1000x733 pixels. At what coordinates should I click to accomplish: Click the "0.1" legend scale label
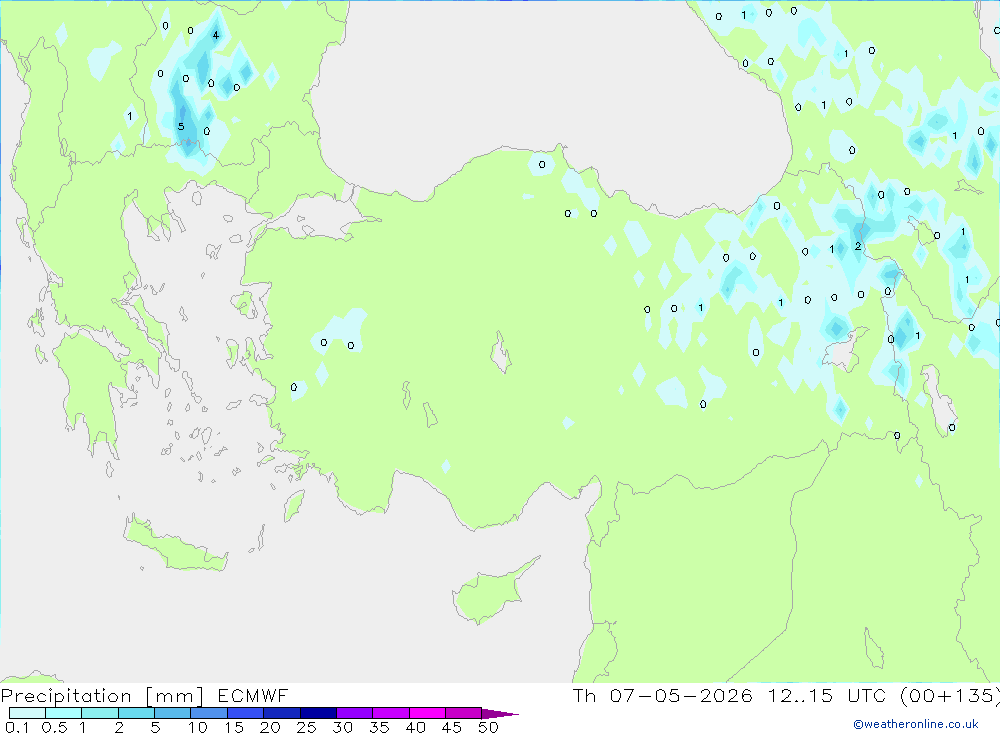point(17,727)
